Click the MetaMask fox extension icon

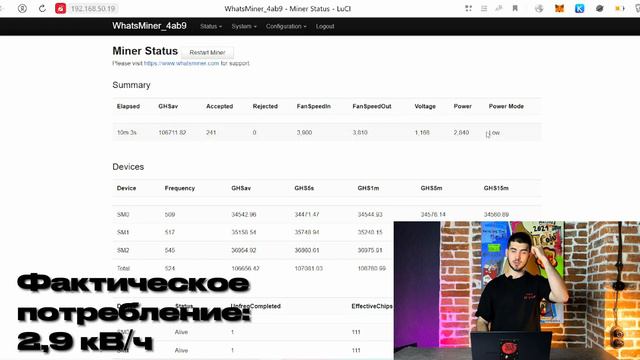pyautogui.click(x=559, y=8)
